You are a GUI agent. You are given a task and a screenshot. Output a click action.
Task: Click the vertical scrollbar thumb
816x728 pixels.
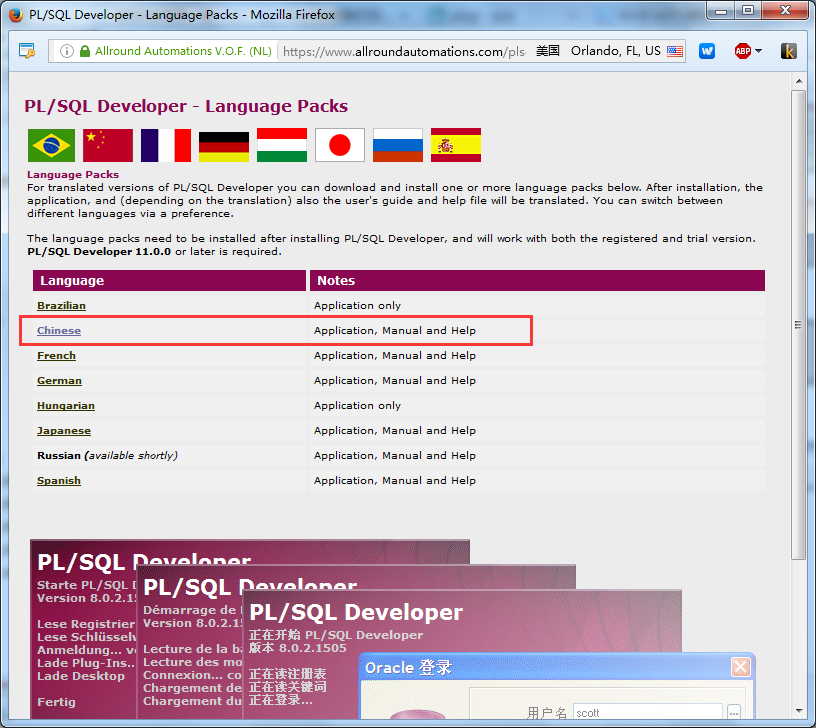click(798, 325)
